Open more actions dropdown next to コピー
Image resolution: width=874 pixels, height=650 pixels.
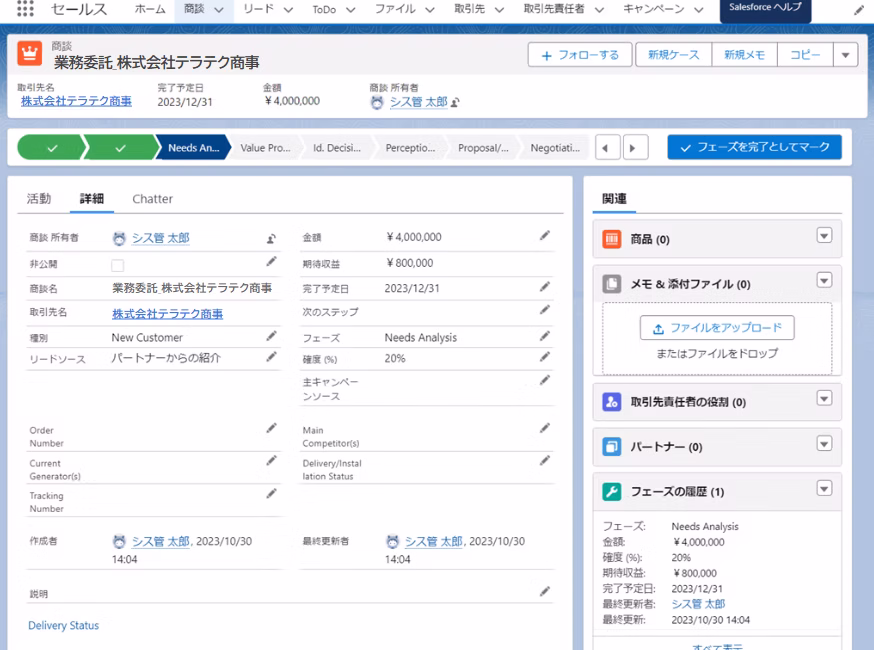pyautogui.click(x=846, y=55)
